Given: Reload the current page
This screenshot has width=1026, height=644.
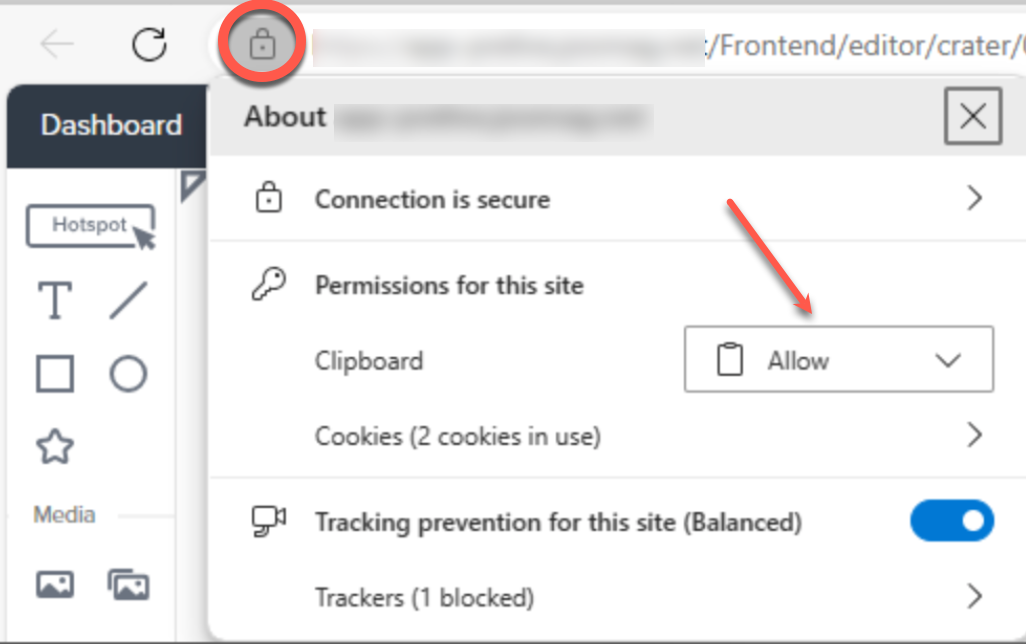Looking at the screenshot, I should tap(148, 45).
